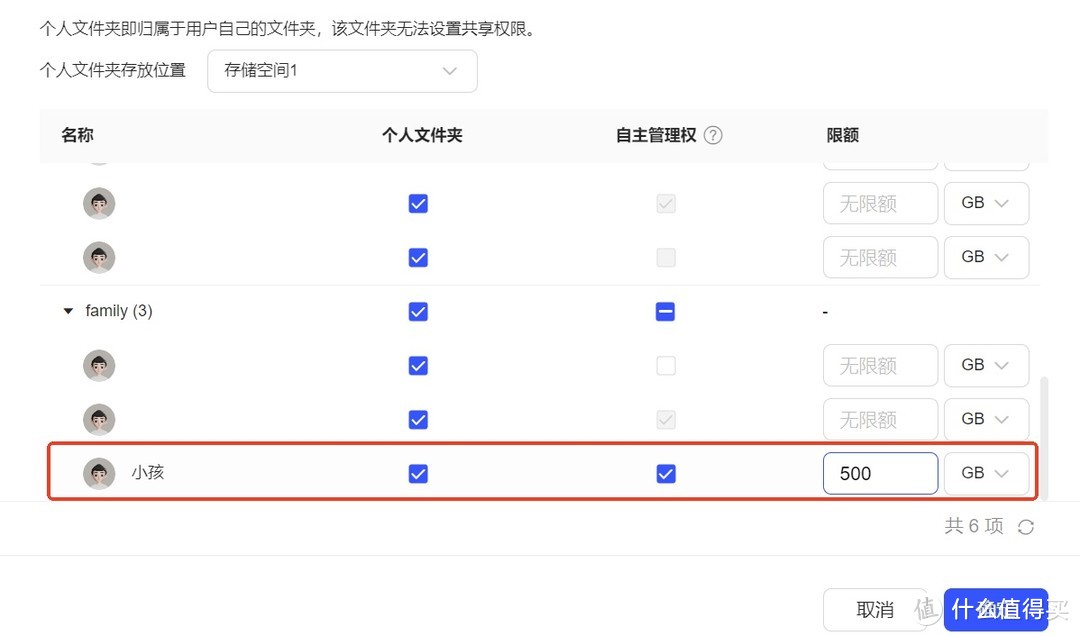Click the 500 quota input field
1080x636 pixels.
pos(880,473)
